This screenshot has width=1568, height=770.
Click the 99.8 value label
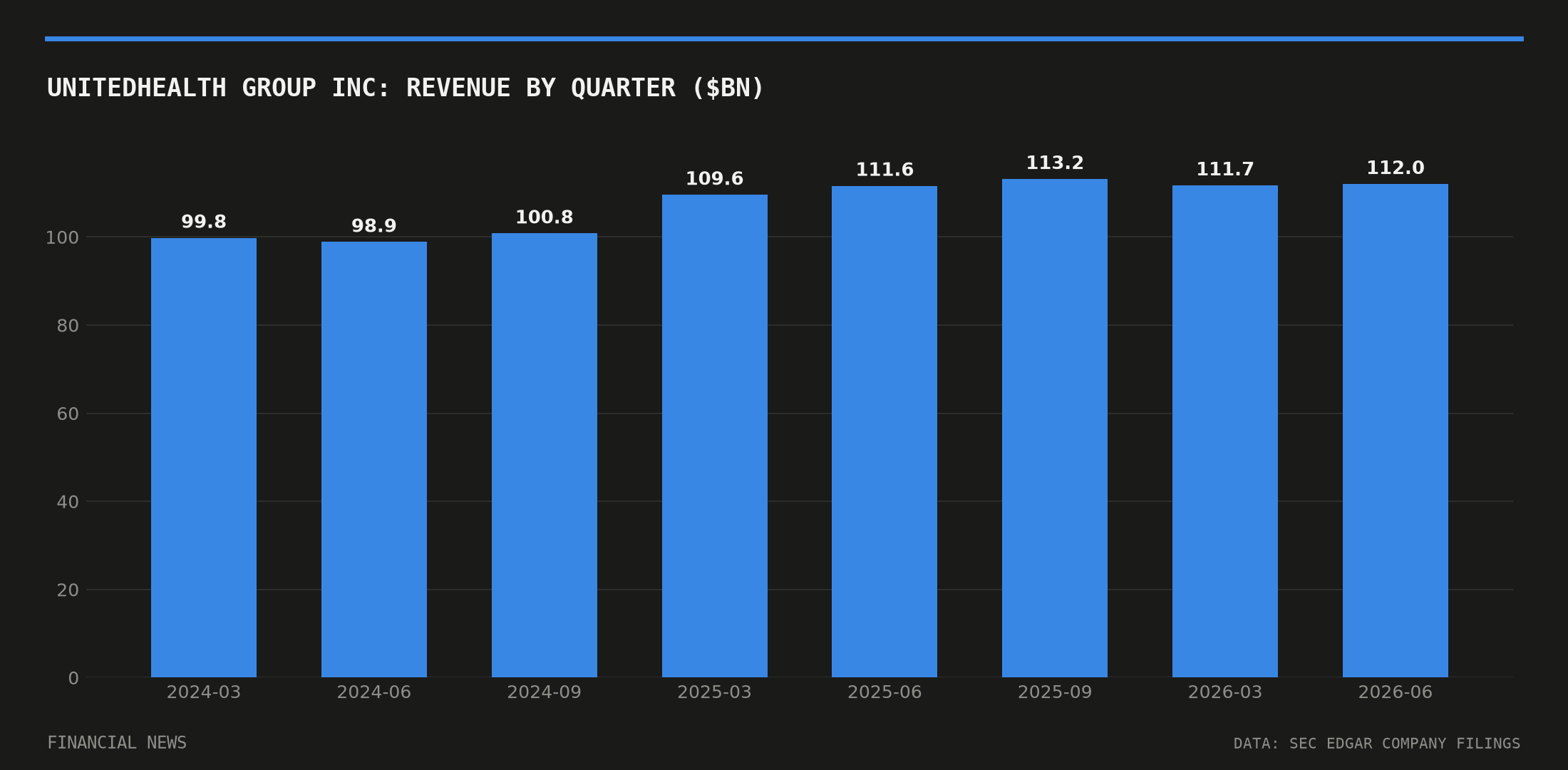pyautogui.click(x=204, y=222)
